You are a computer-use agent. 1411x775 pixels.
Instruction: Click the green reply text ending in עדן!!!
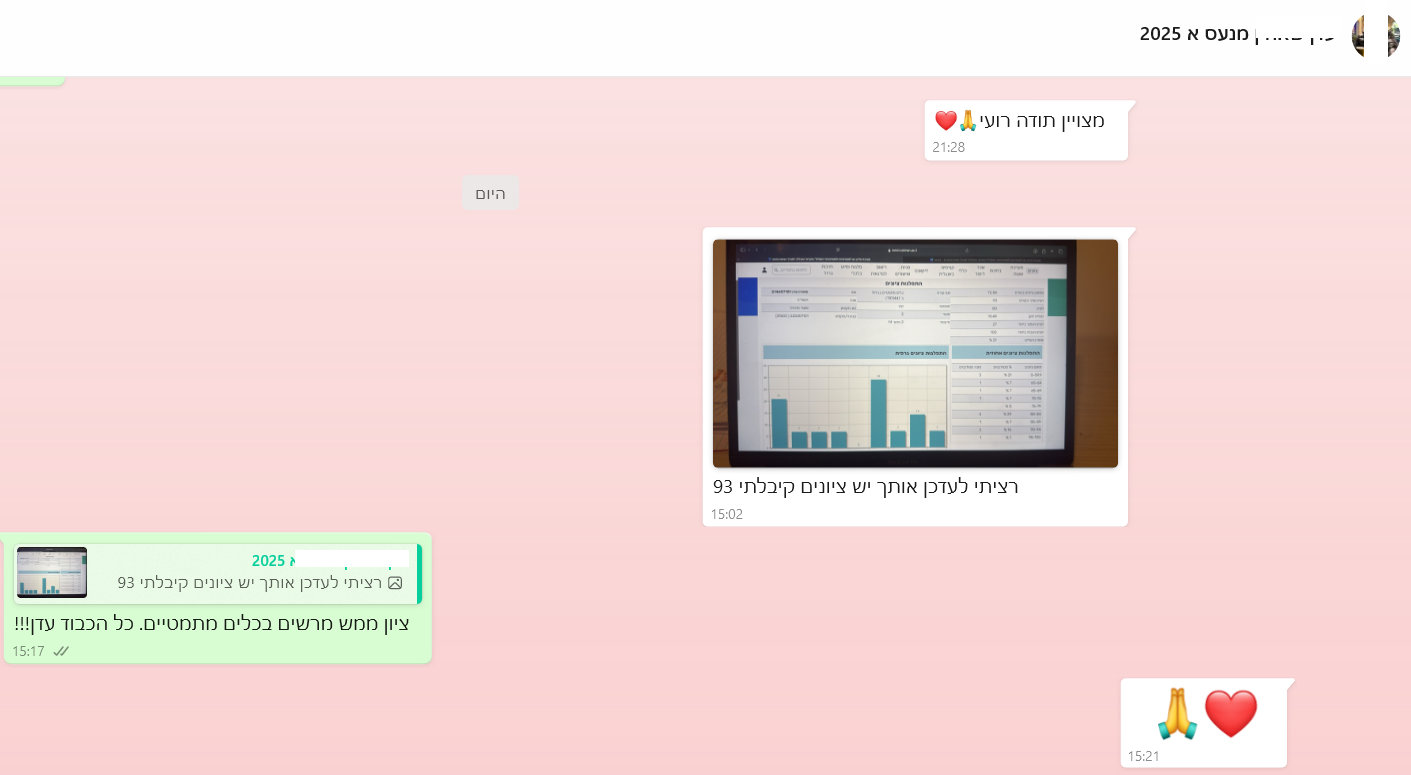pos(212,624)
